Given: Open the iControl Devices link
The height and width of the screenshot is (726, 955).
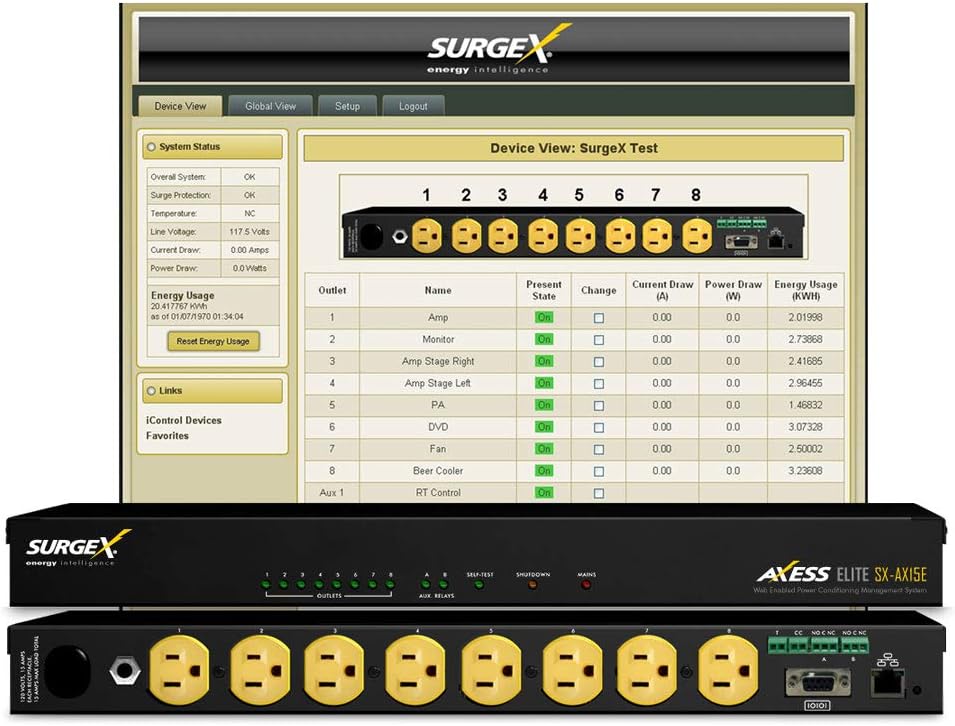Looking at the screenshot, I should click(183, 420).
